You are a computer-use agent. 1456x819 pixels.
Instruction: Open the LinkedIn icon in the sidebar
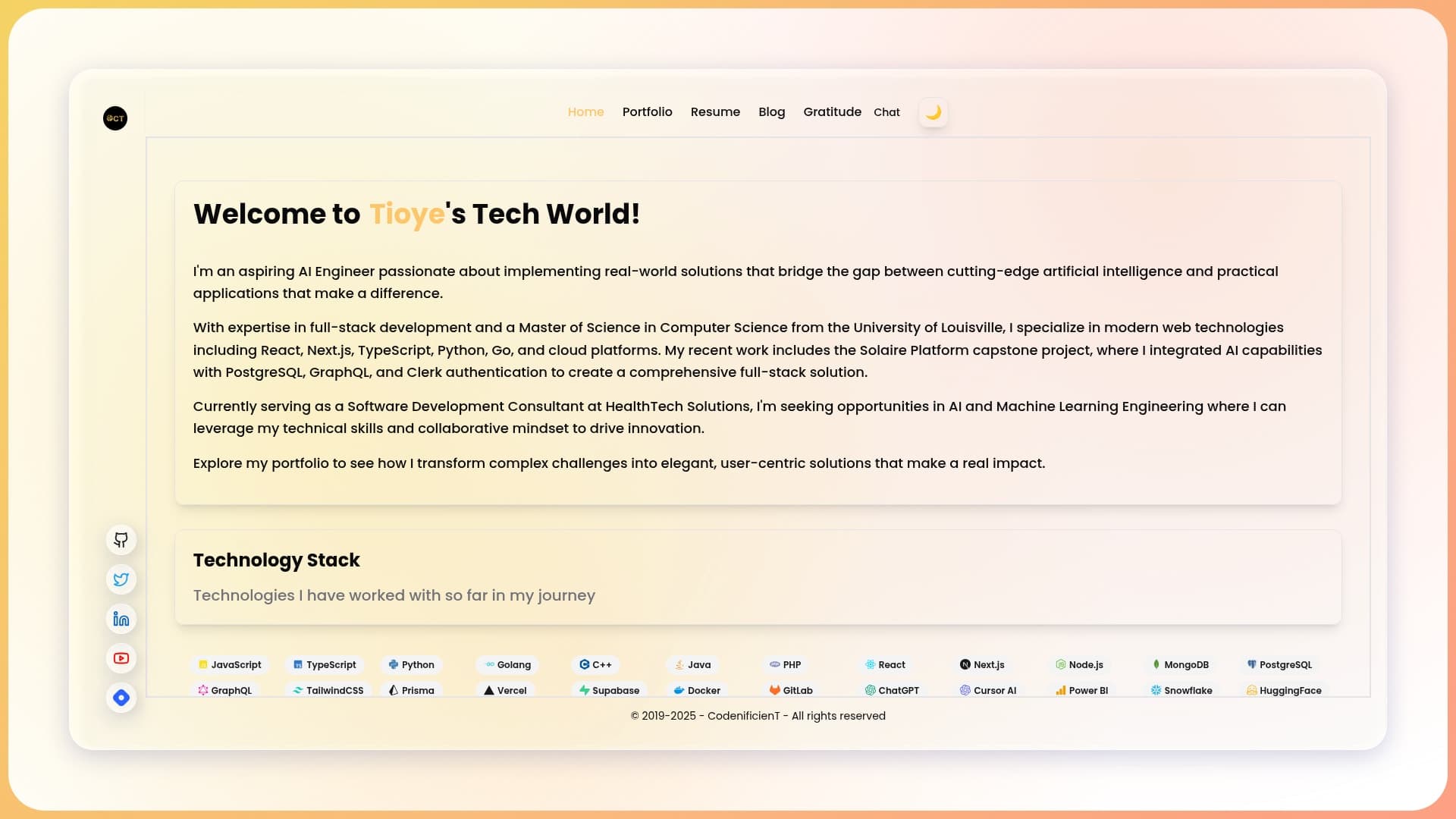pyautogui.click(x=121, y=619)
